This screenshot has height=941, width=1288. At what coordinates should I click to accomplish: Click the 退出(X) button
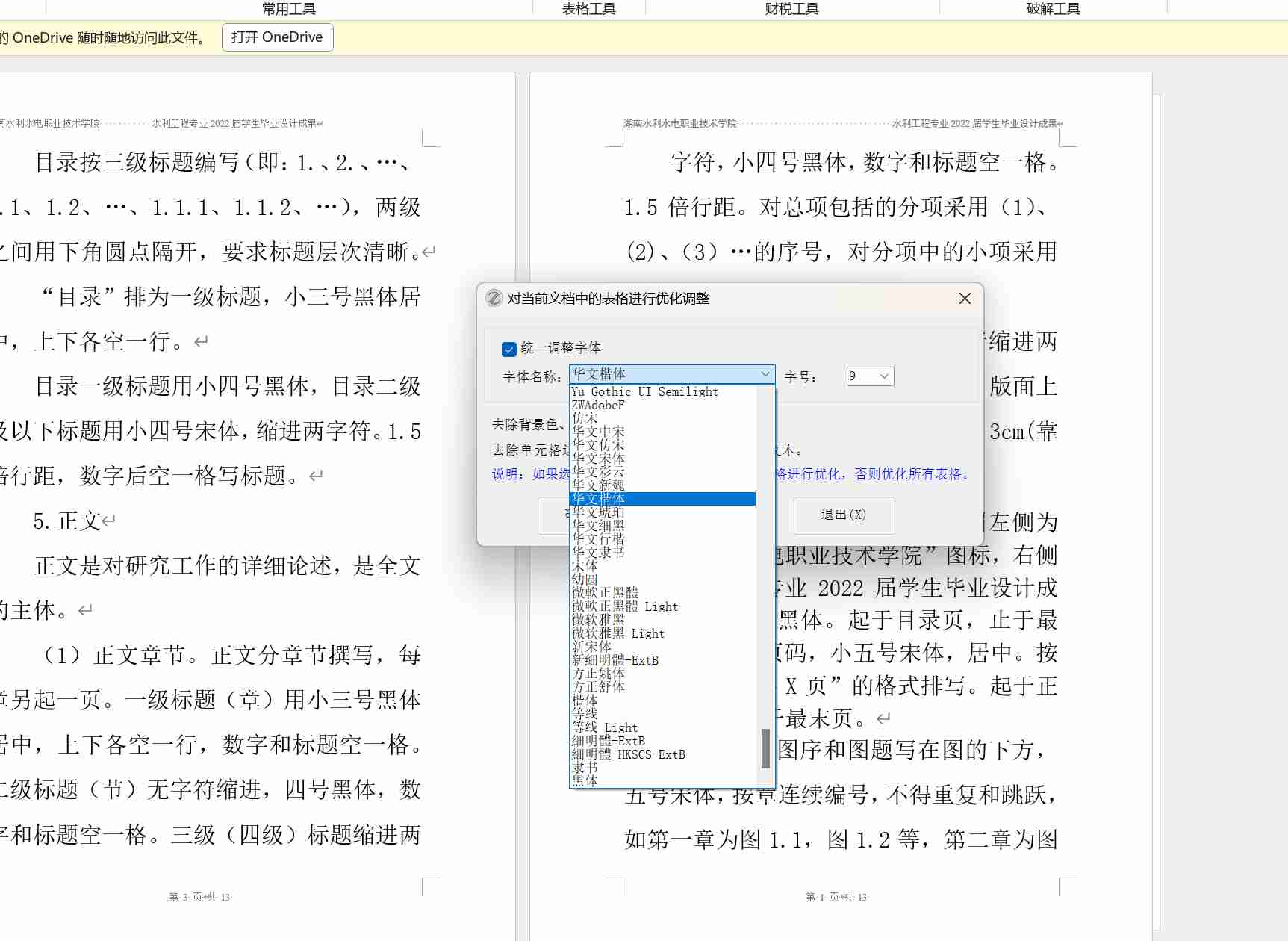pyautogui.click(x=843, y=515)
